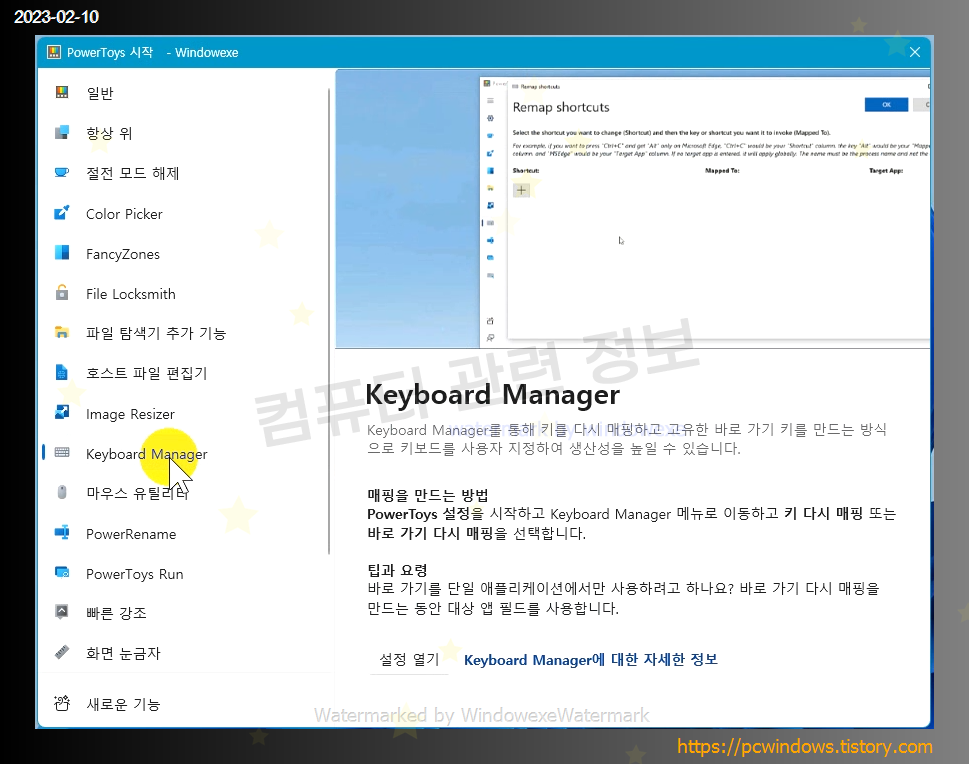Select the 화면 눈금자 label
969x764 pixels.
tap(124, 653)
